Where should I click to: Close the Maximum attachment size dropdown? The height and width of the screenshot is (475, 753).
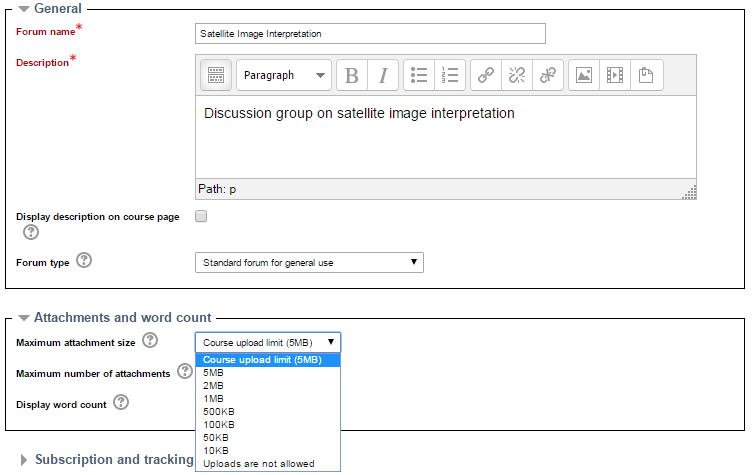click(x=268, y=342)
